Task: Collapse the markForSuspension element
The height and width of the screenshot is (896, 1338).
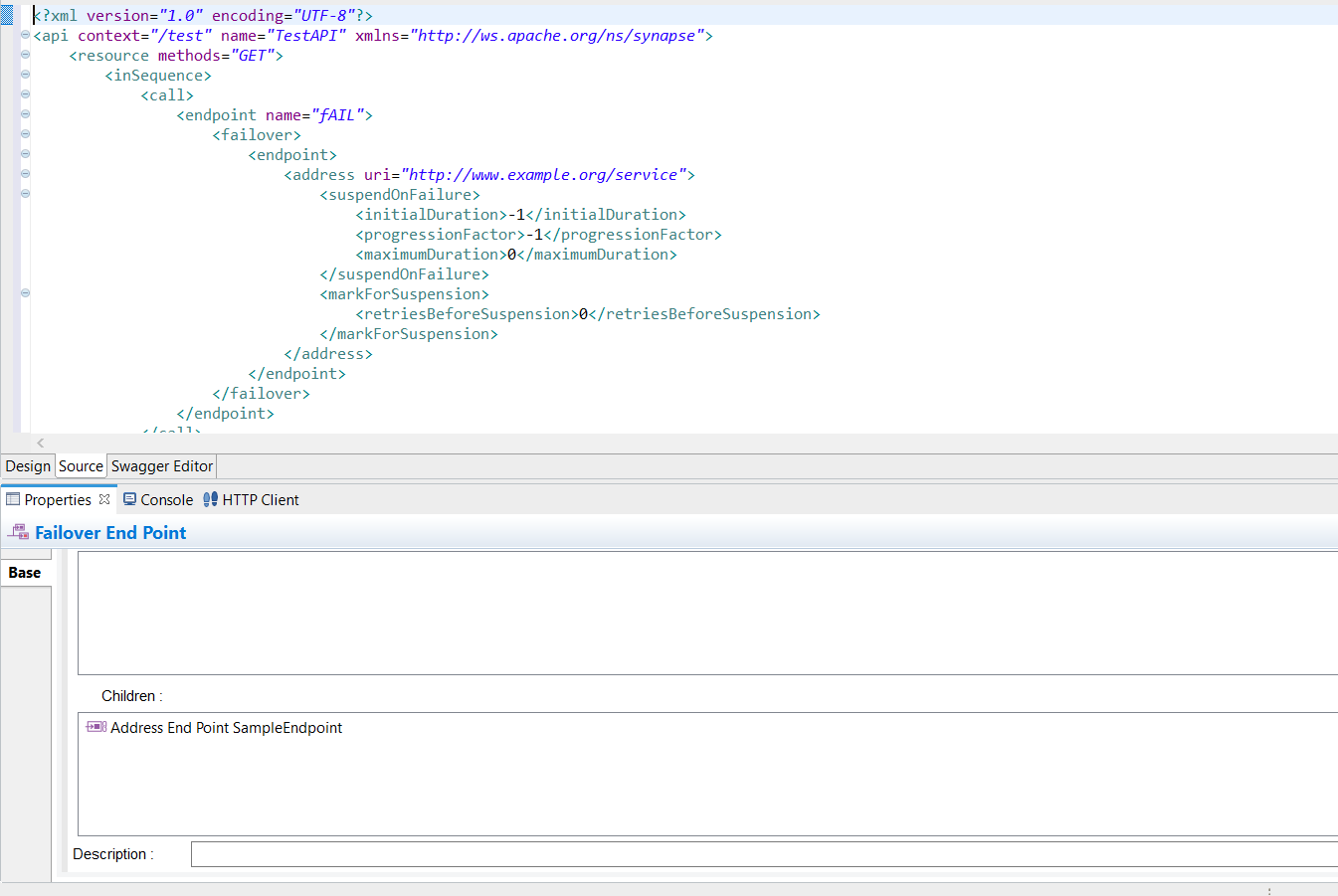Action: coord(24,292)
